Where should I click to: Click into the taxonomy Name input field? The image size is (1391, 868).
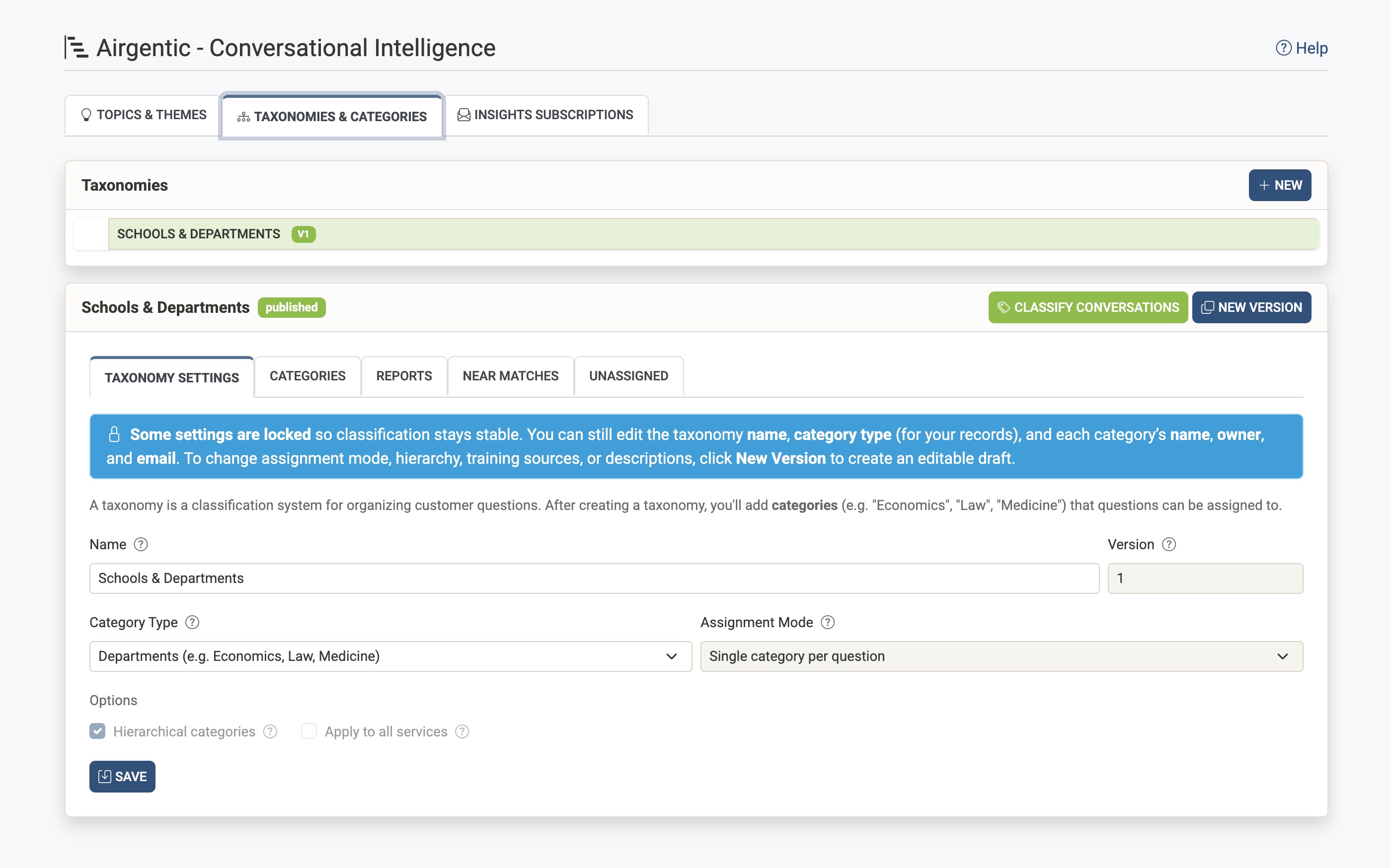594,578
